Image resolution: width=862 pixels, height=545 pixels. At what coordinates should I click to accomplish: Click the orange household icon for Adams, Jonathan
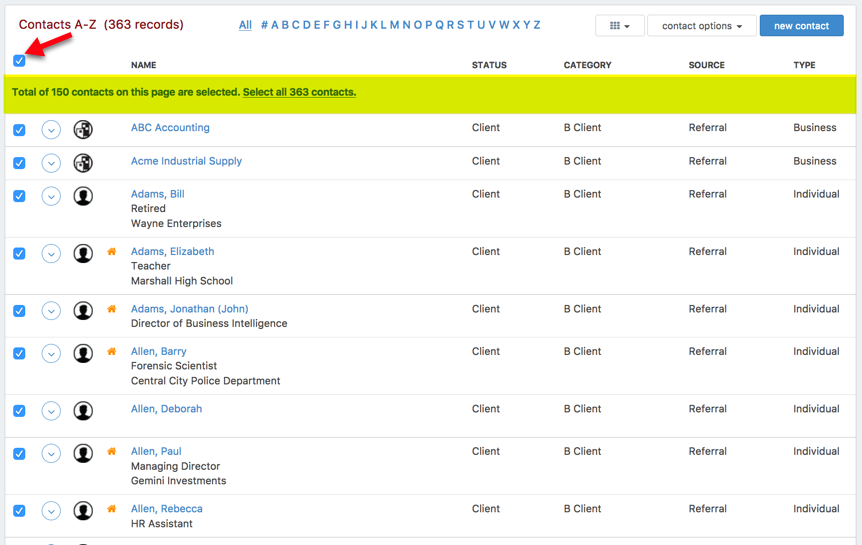click(x=112, y=309)
